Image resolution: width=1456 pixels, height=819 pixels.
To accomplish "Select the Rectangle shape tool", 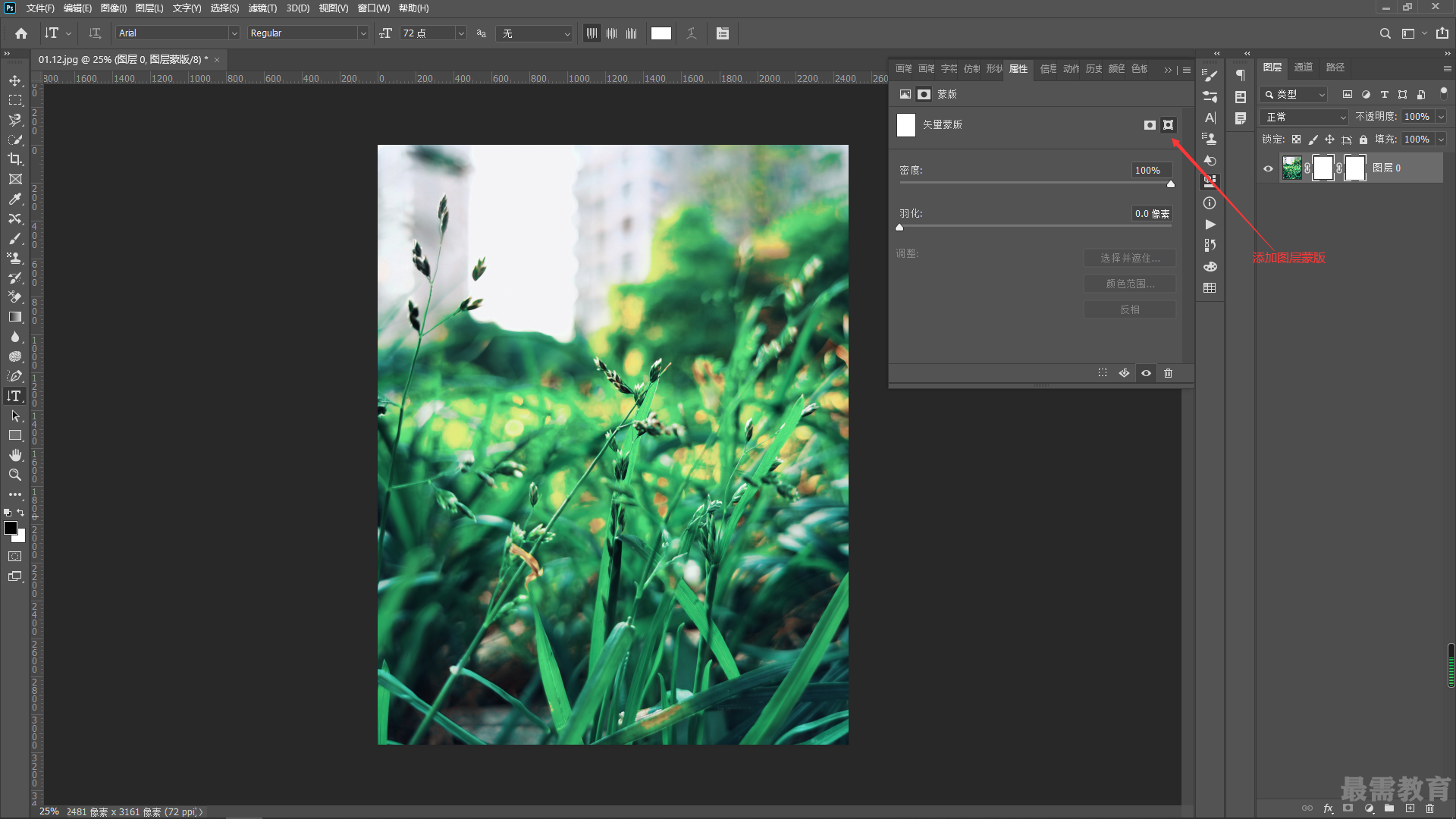I will [15, 435].
